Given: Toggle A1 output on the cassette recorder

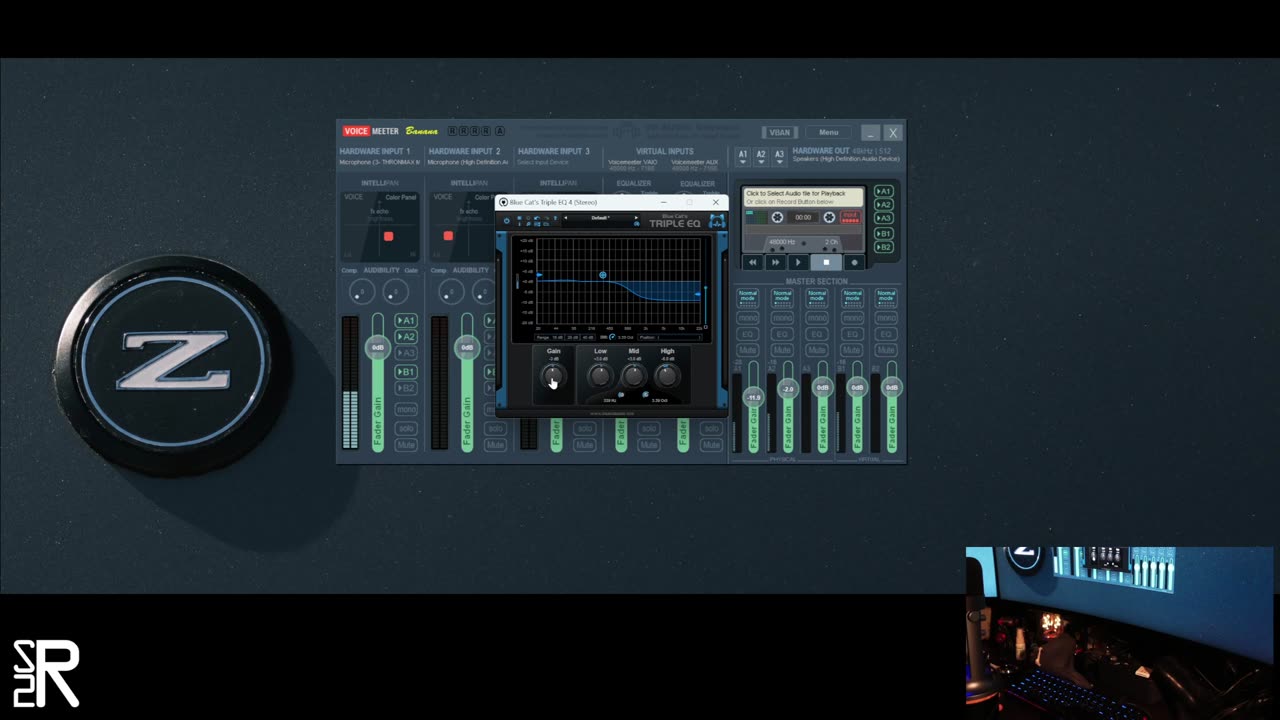Looking at the screenshot, I should tap(884, 191).
